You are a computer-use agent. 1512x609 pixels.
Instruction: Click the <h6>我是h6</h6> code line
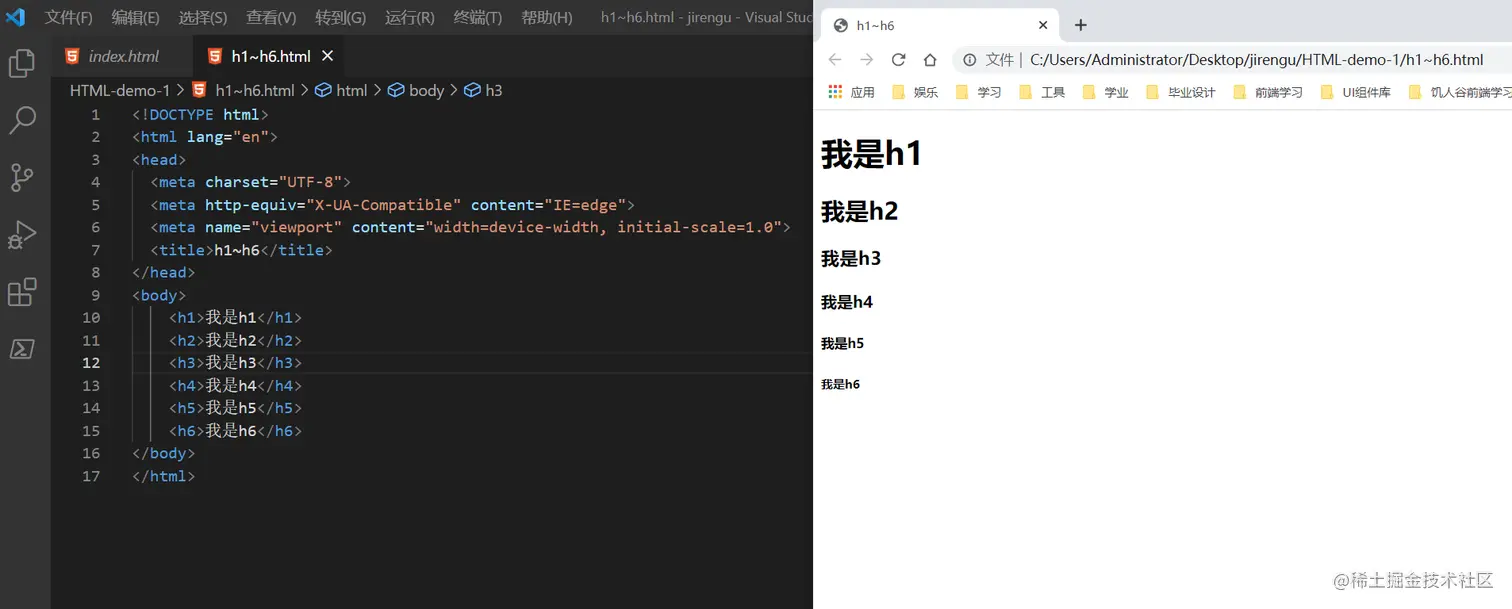235,431
